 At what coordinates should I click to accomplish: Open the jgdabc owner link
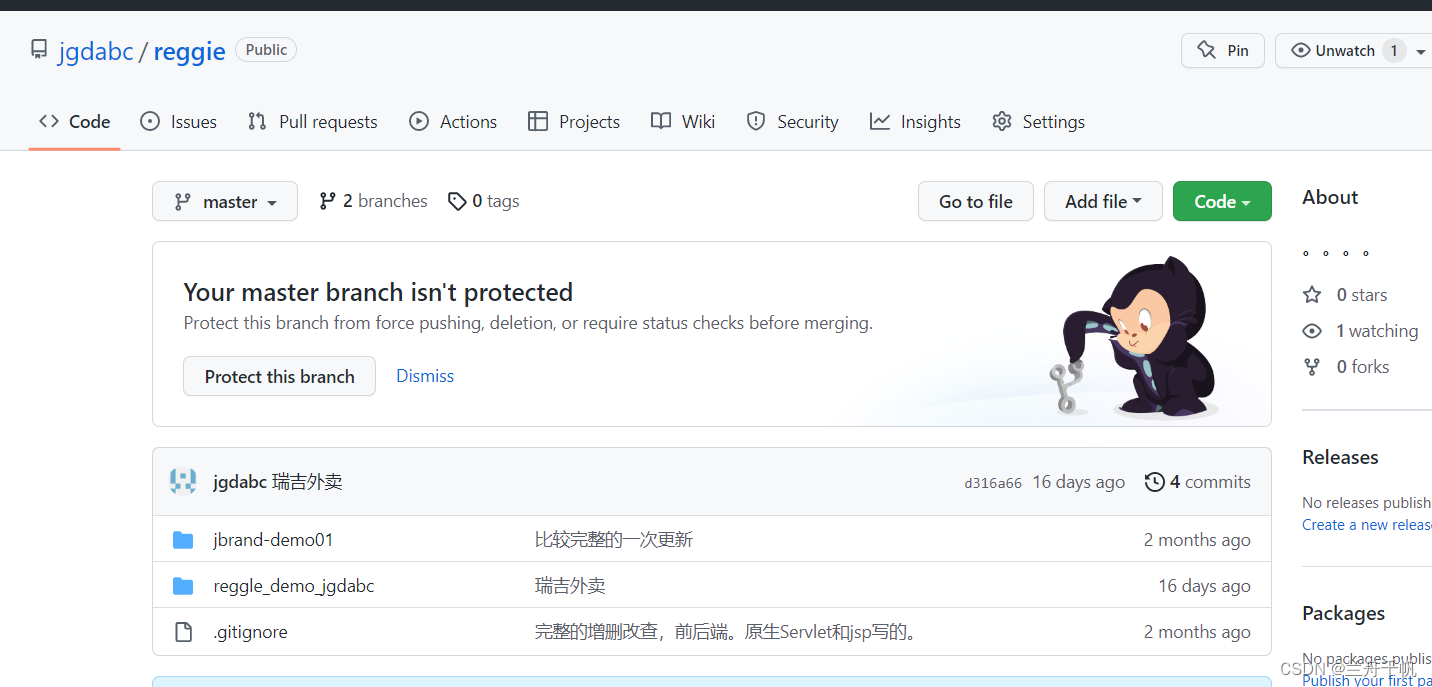96,51
